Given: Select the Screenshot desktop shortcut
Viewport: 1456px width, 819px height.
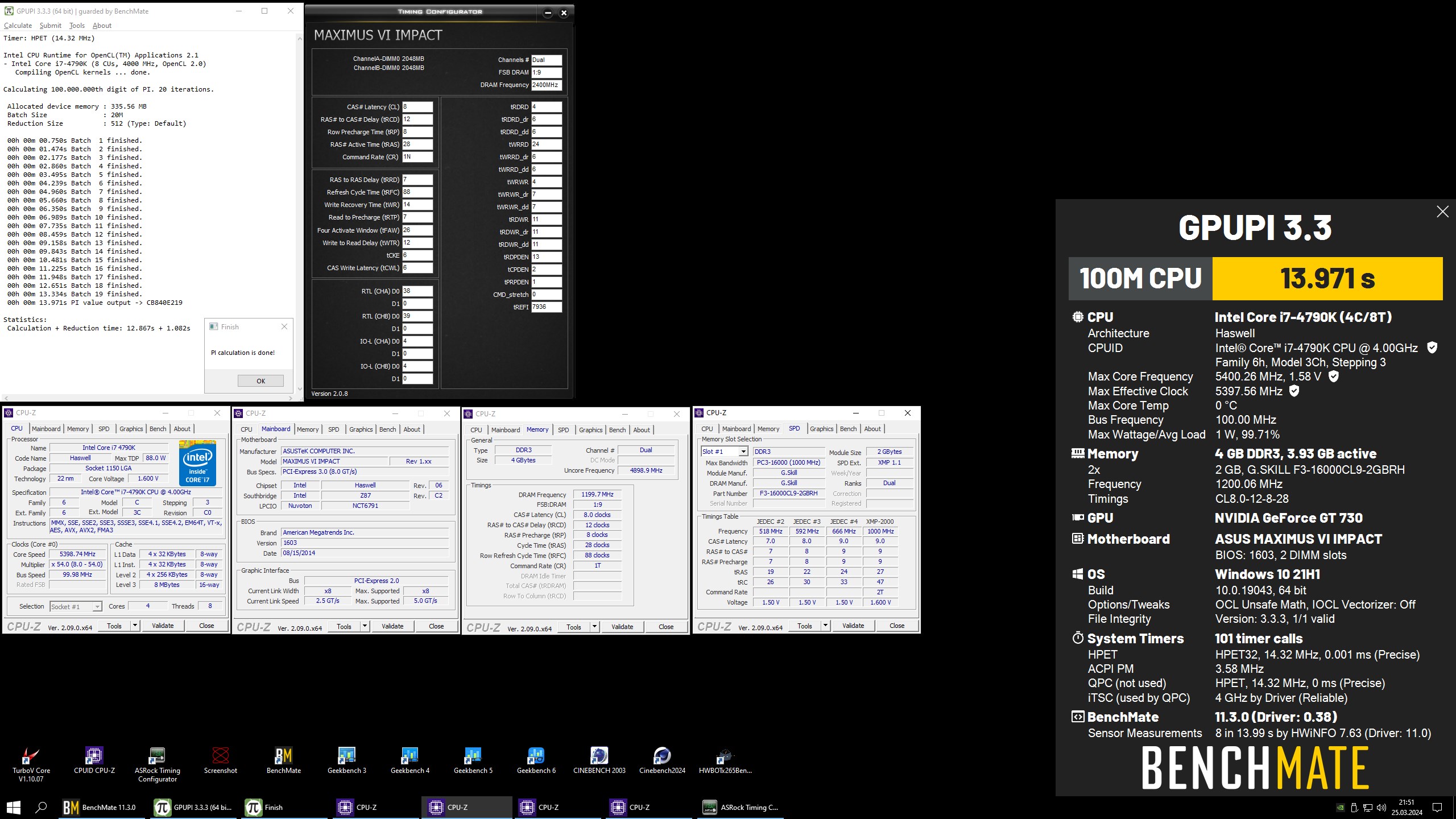Looking at the screenshot, I should point(220,760).
